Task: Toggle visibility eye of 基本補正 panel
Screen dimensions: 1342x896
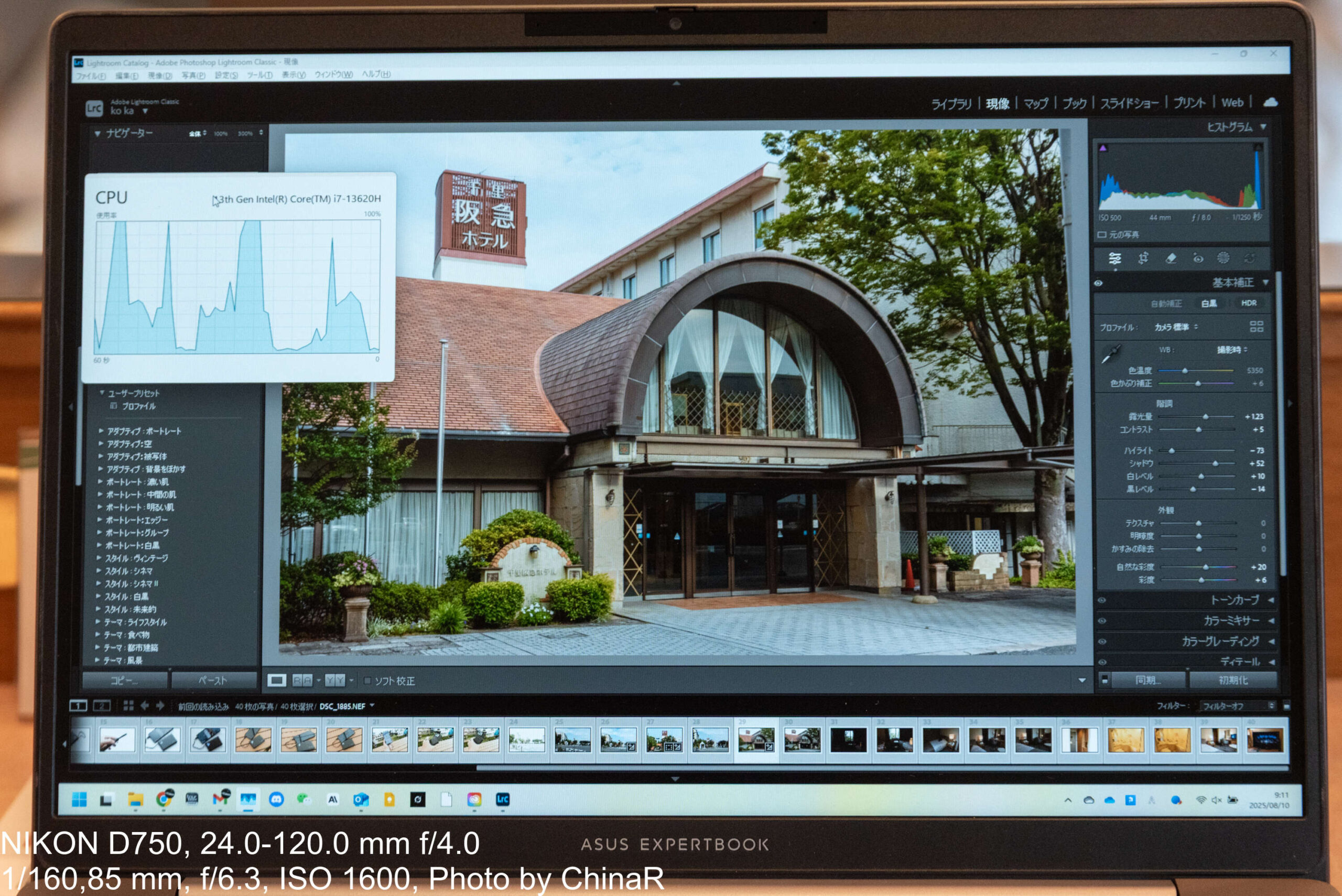Action: [x=1098, y=283]
